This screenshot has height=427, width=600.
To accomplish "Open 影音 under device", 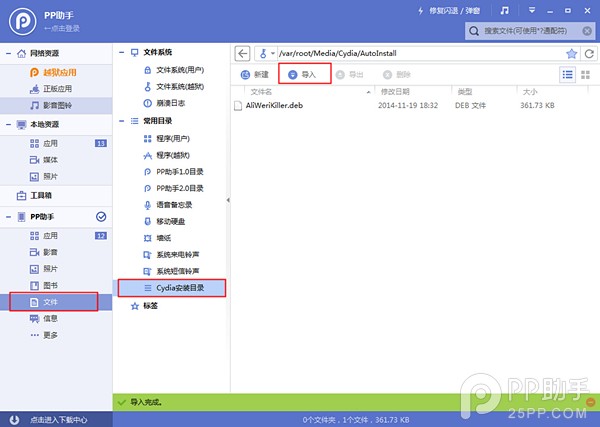I will point(44,252).
